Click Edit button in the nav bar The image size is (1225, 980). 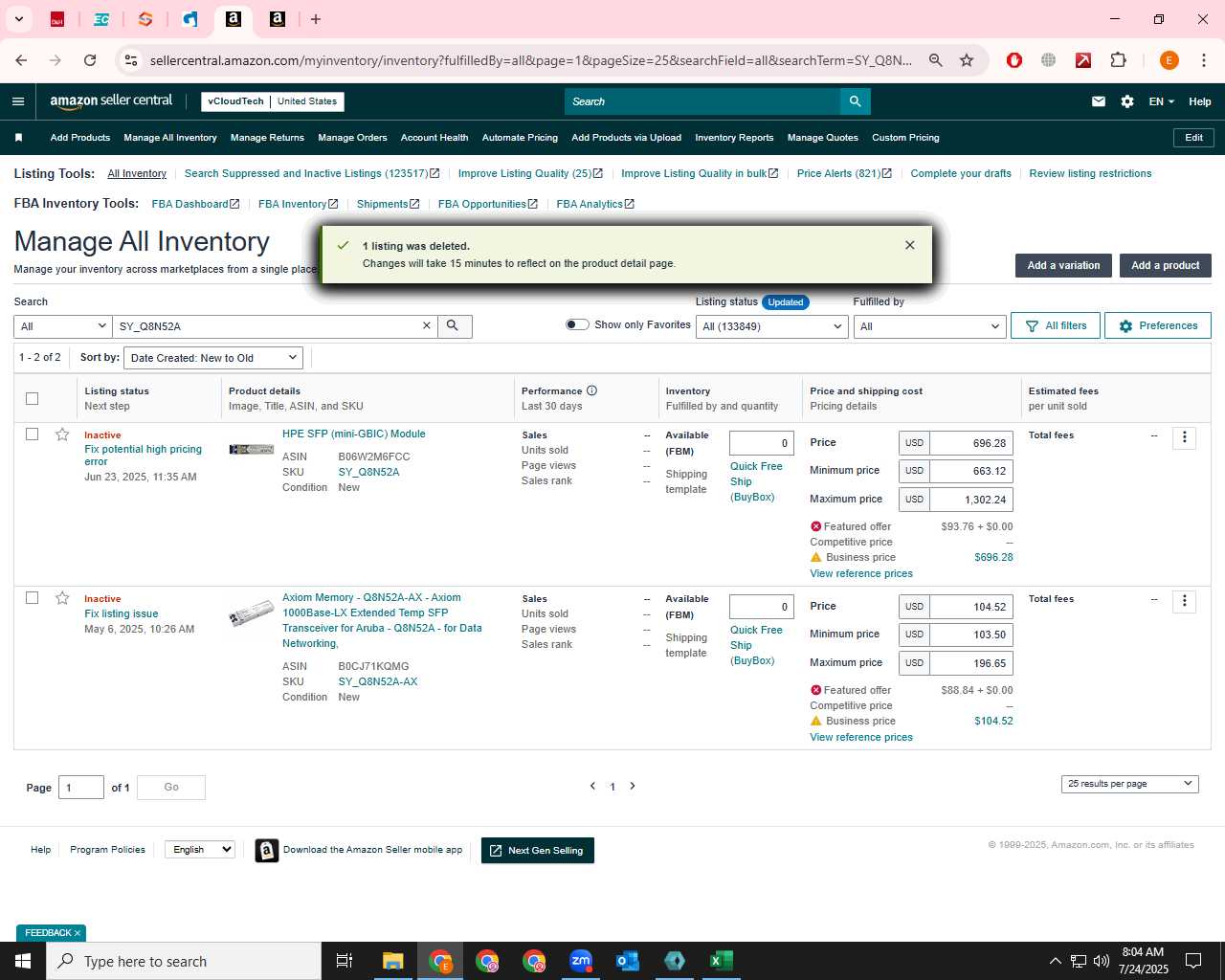[1193, 138]
